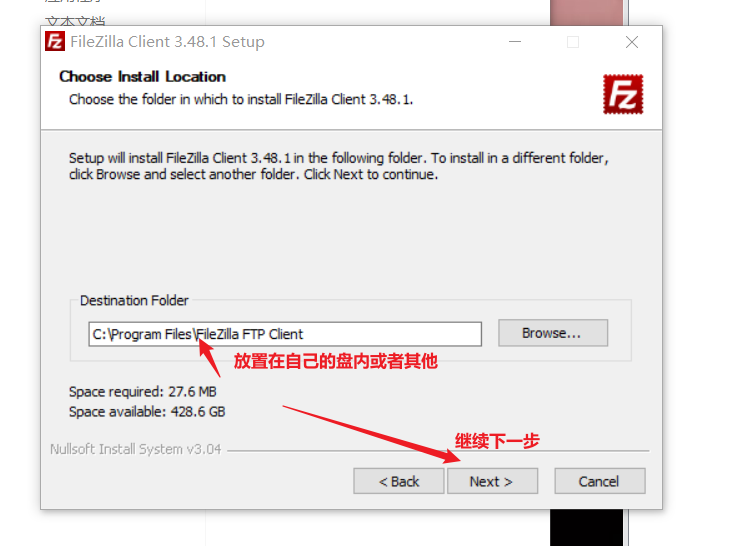
Task: Click the 'Nullsoft Install System v3.04' label
Action: coord(136,449)
